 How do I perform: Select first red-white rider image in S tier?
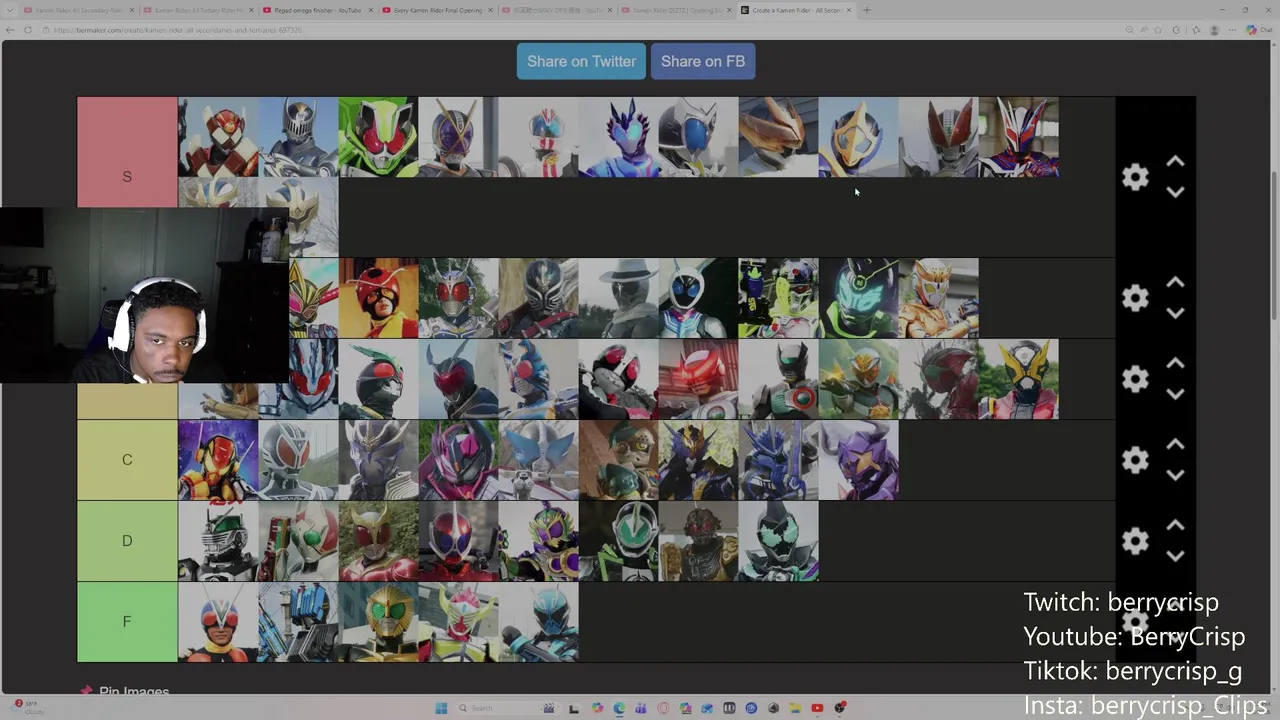218,137
